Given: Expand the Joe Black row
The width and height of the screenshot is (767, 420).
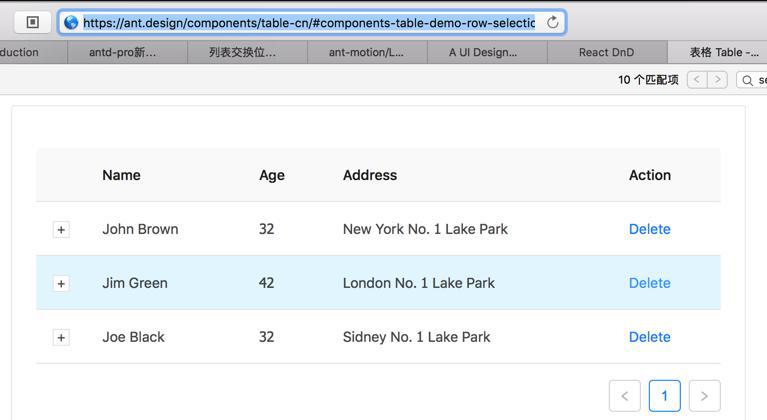Looking at the screenshot, I should [61, 337].
